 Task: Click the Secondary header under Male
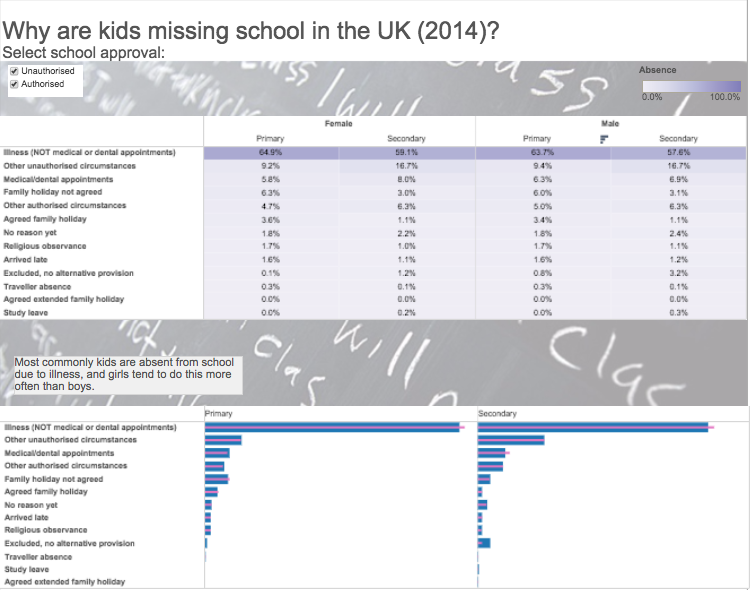click(678, 139)
